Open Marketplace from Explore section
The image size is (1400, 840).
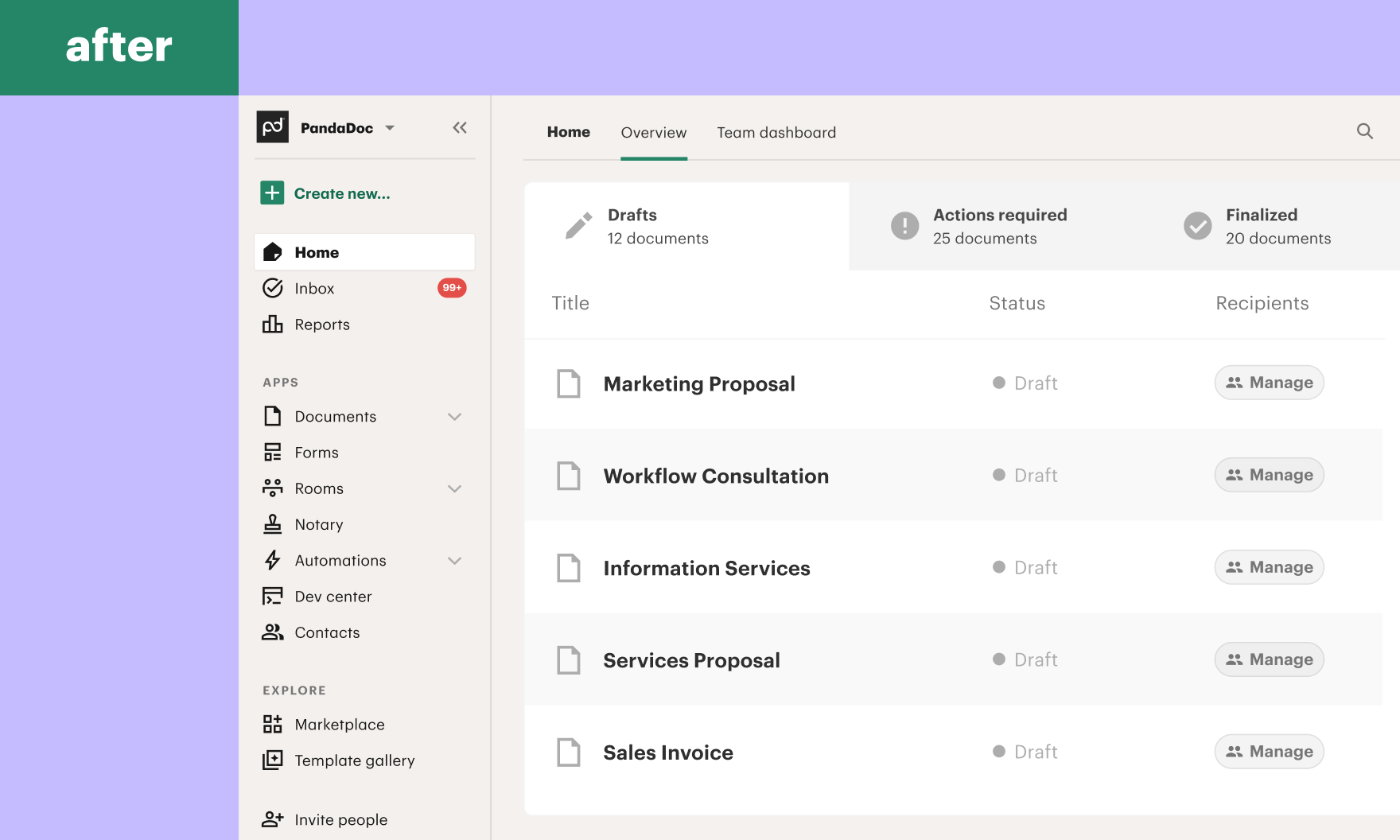(x=339, y=725)
